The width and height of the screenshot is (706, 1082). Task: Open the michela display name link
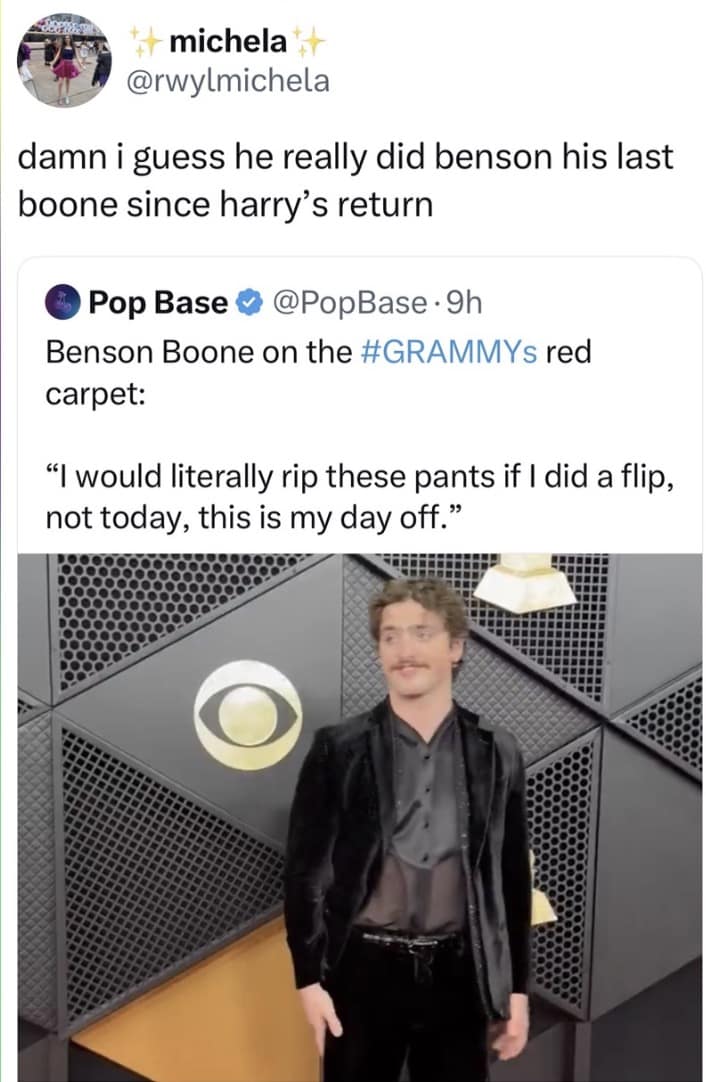coord(228,43)
